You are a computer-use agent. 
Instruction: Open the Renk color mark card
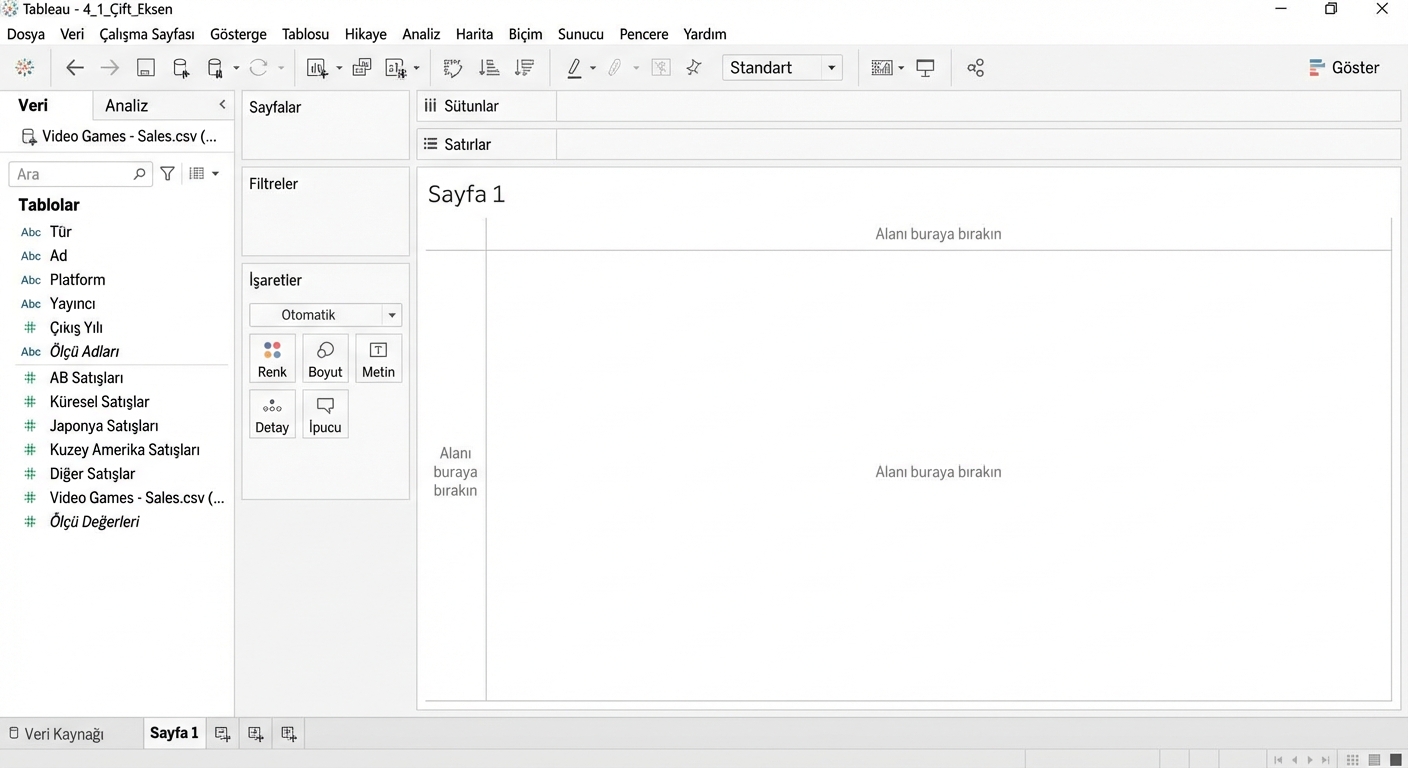pos(272,359)
